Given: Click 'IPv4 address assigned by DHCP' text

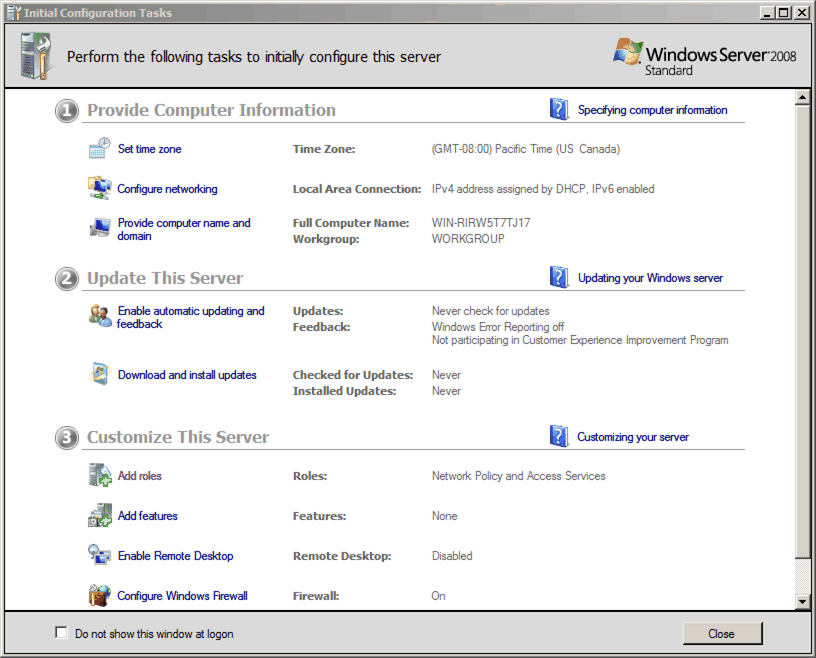Looking at the screenshot, I should point(508,189).
